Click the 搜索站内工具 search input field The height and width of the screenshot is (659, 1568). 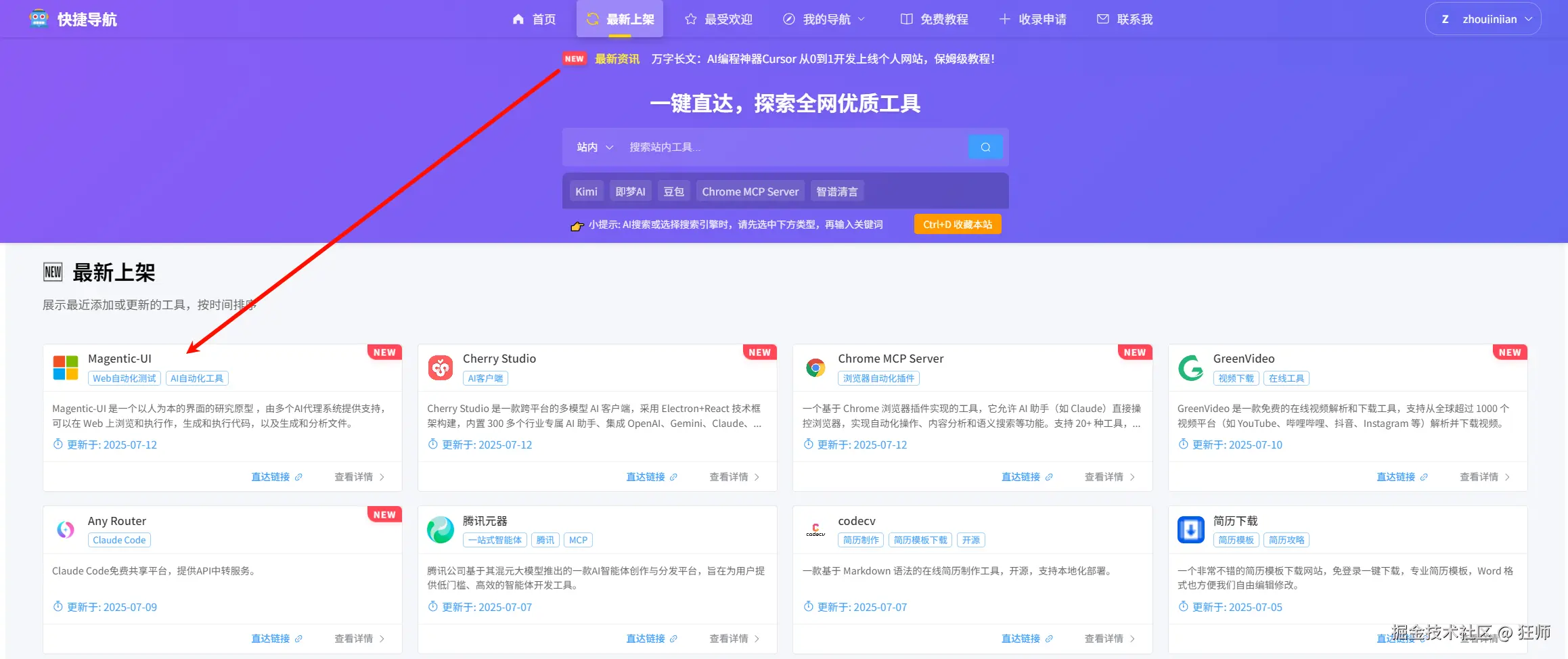click(794, 147)
